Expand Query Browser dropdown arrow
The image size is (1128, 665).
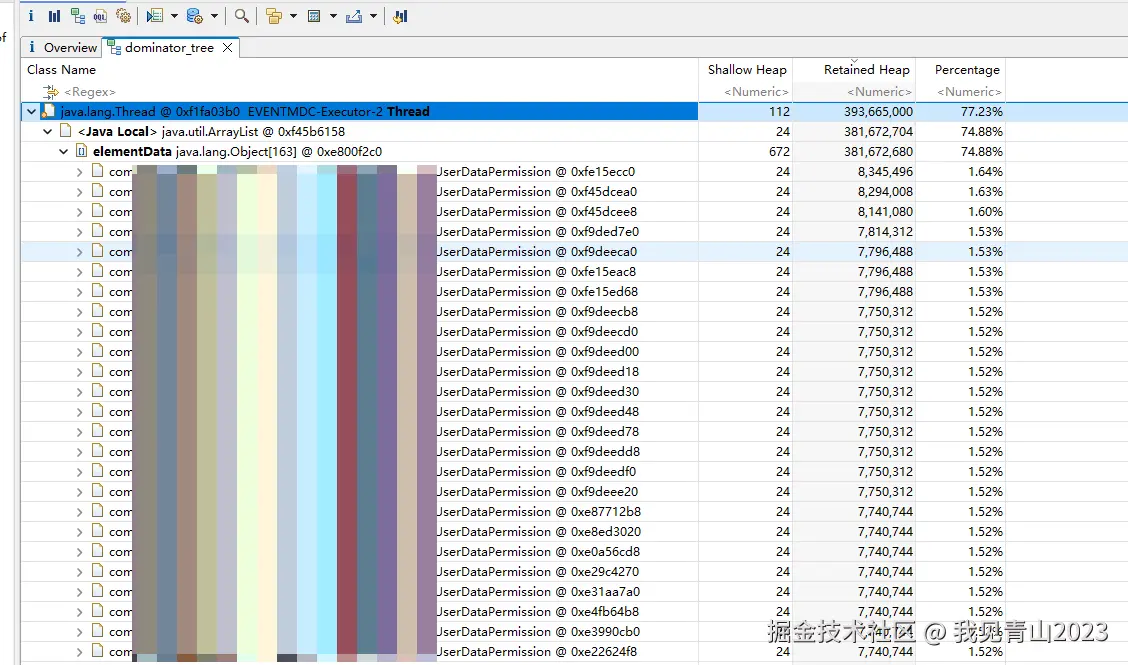point(214,16)
